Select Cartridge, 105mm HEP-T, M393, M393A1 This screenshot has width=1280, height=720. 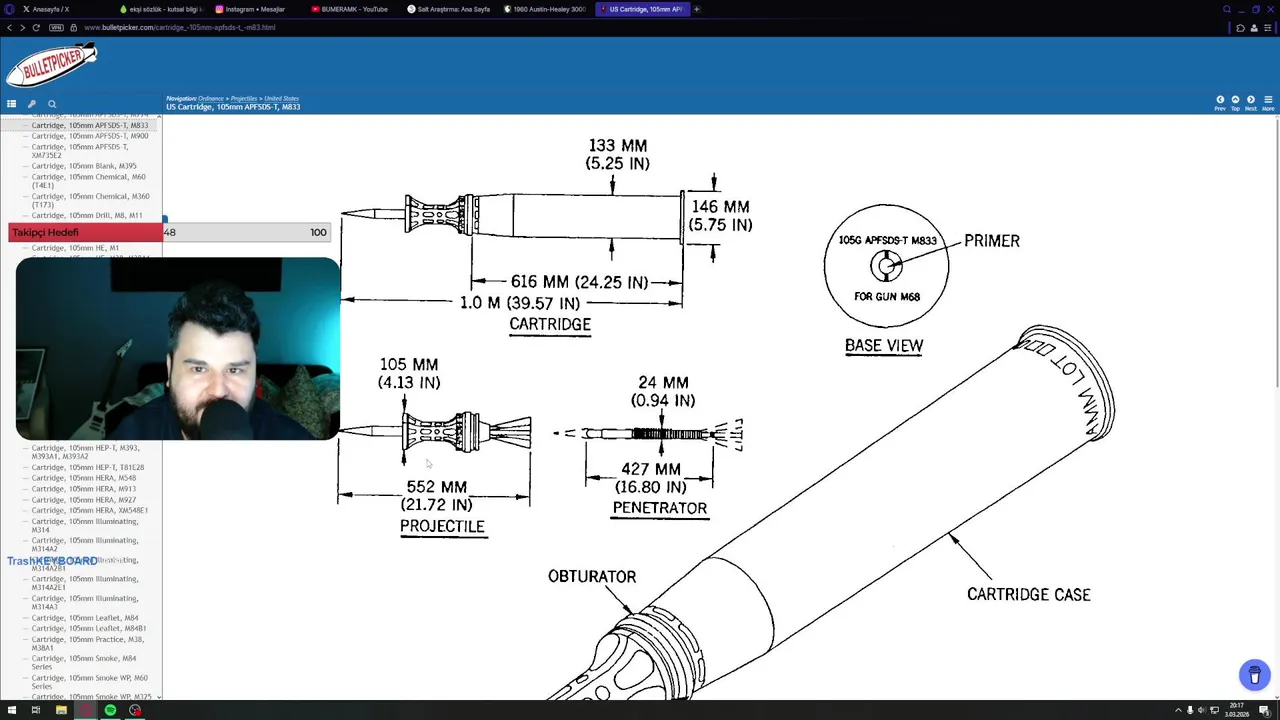[x=86, y=452]
